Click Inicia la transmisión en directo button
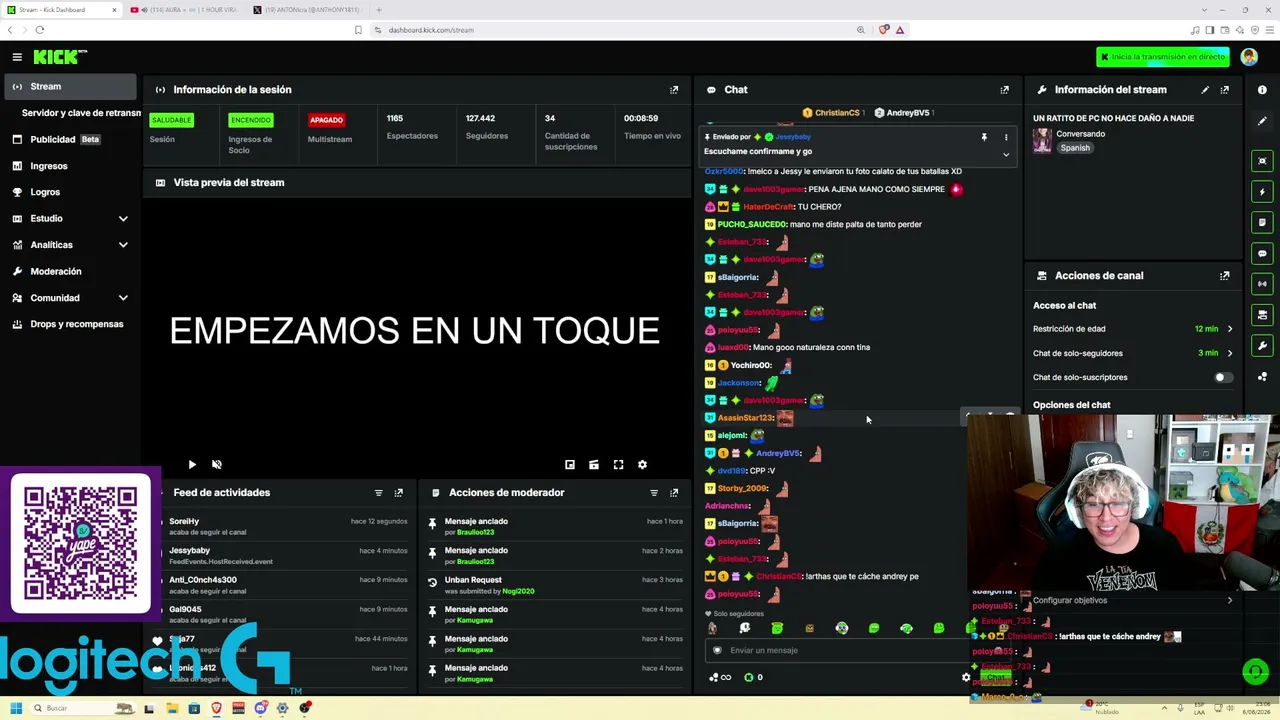1280x720 pixels. click(1162, 57)
